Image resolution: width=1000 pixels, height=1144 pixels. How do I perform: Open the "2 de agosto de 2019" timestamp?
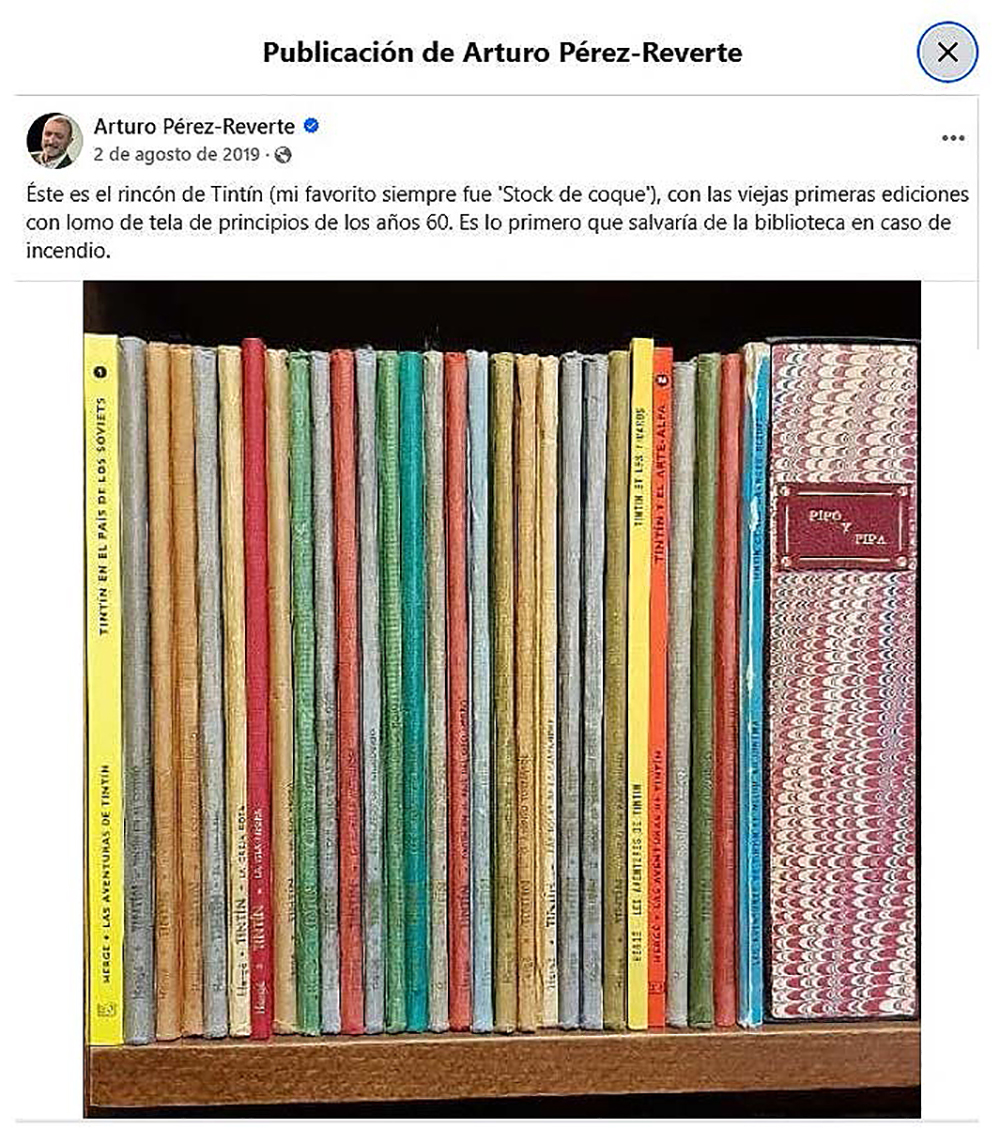177,155
